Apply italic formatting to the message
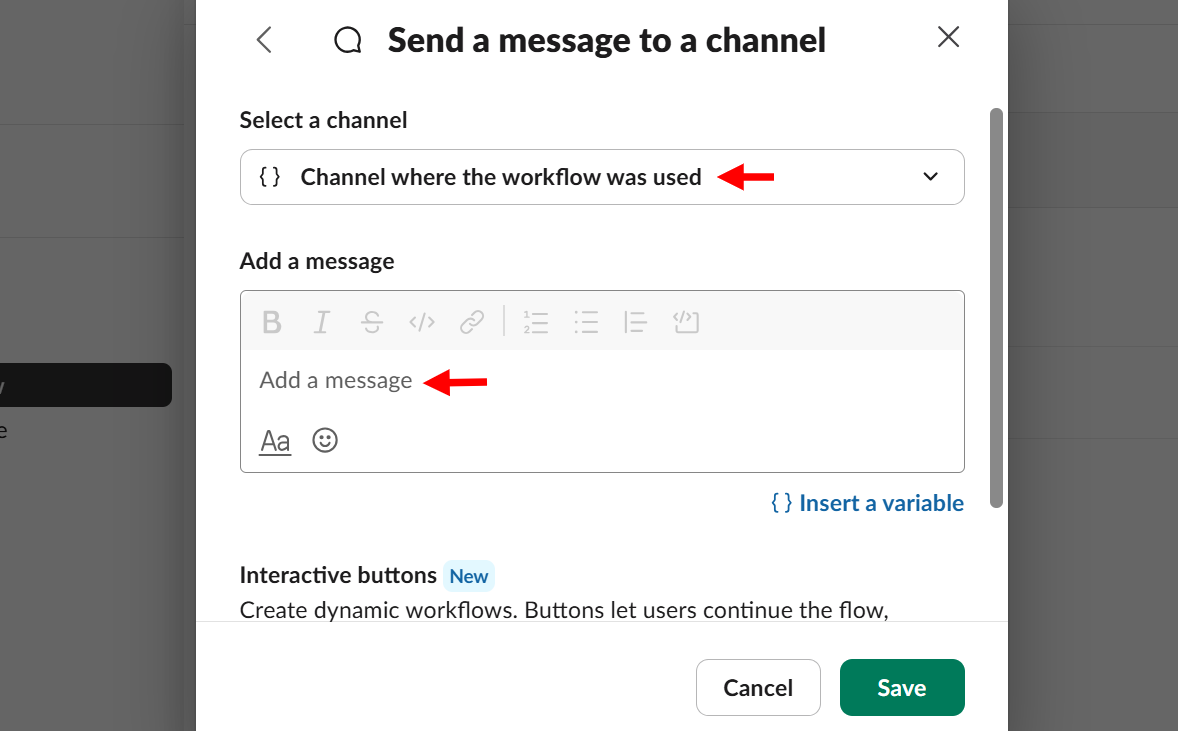 tap(321, 322)
